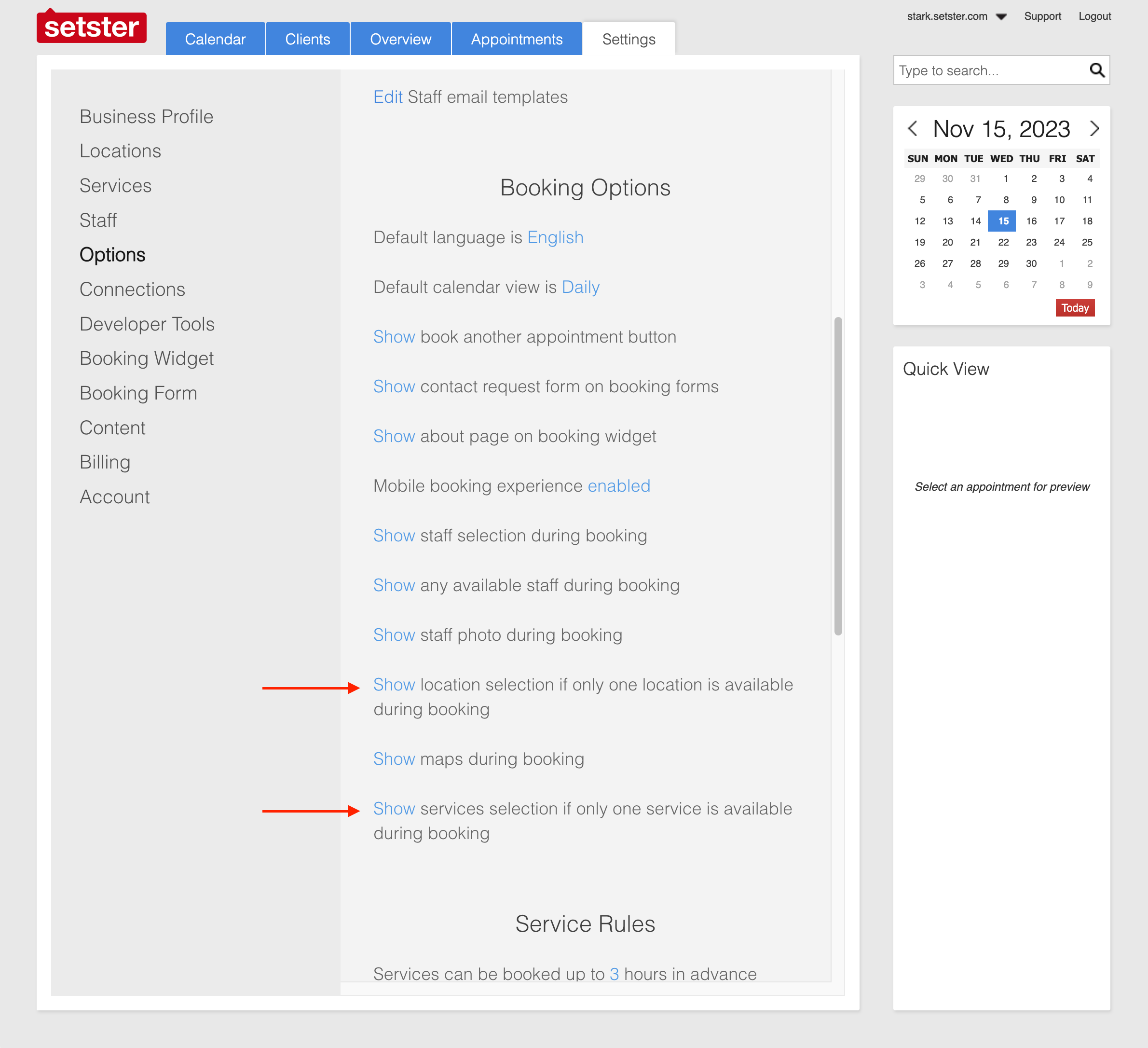1148x1048 pixels.
Task: Open Billing settings in the sidebar
Action: point(105,462)
